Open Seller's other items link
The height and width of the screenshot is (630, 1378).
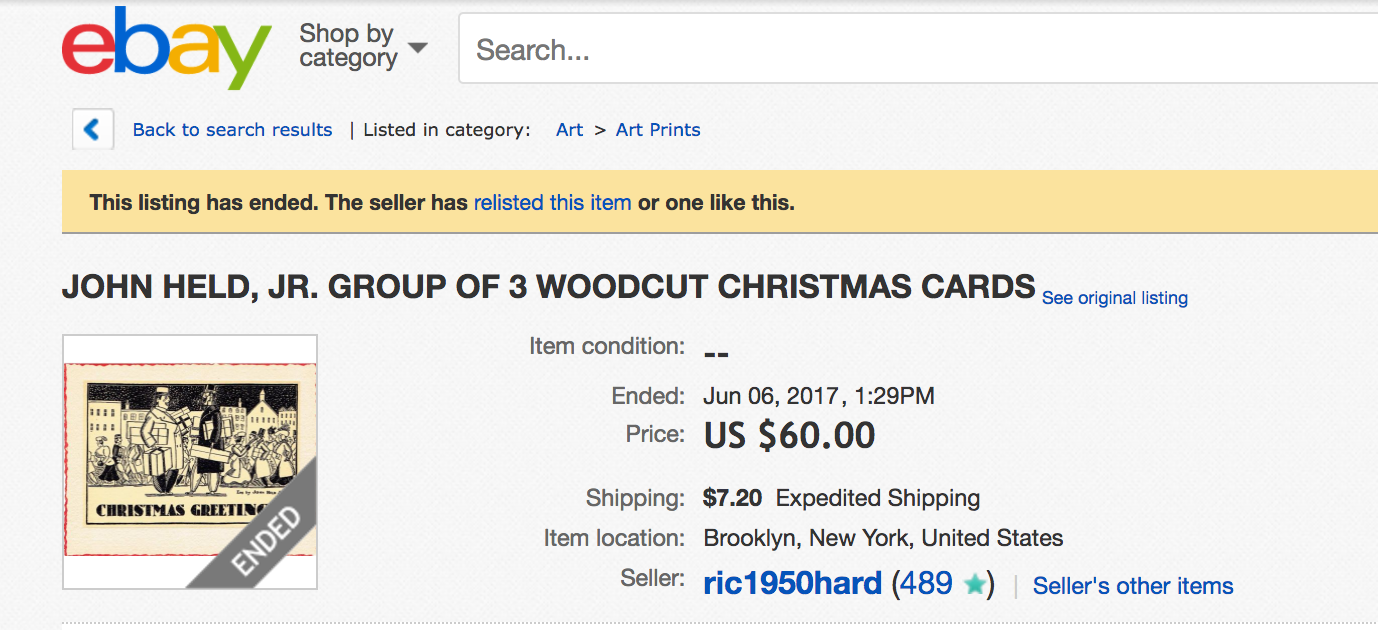(1132, 586)
